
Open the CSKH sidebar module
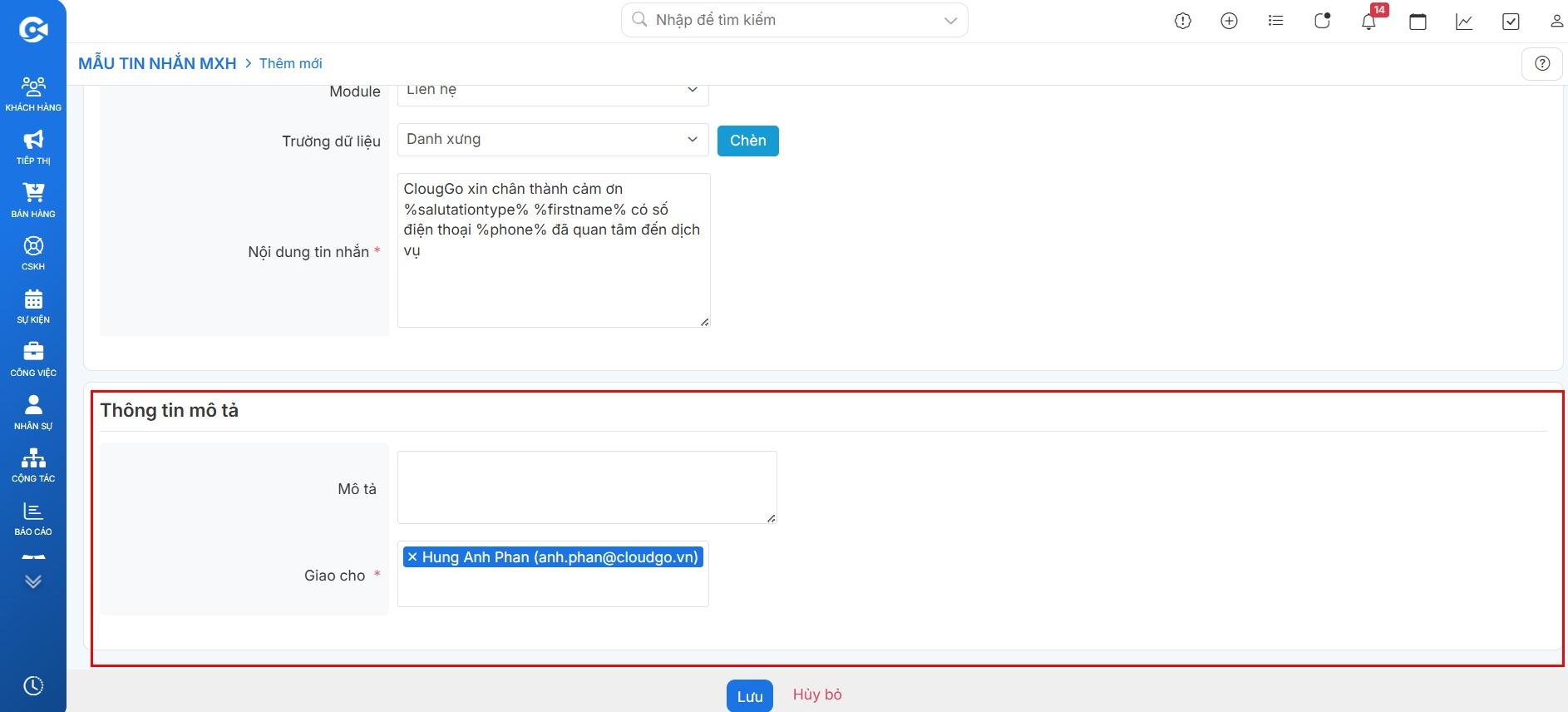33,254
